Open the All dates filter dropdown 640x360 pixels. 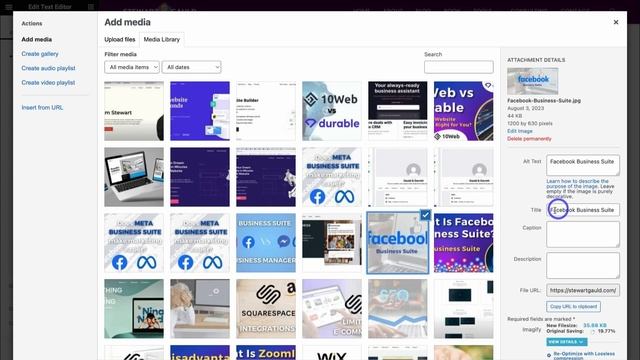click(x=191, y=67)
